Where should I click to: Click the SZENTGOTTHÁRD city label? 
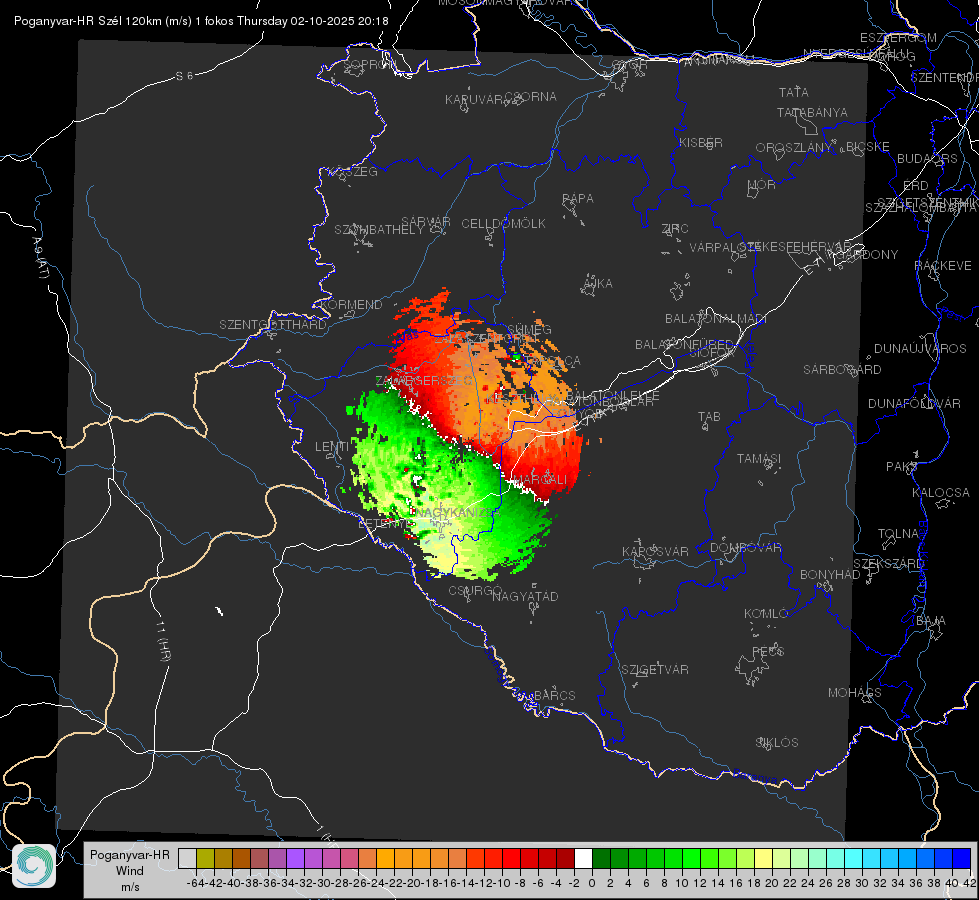click(x=273, y=325)
